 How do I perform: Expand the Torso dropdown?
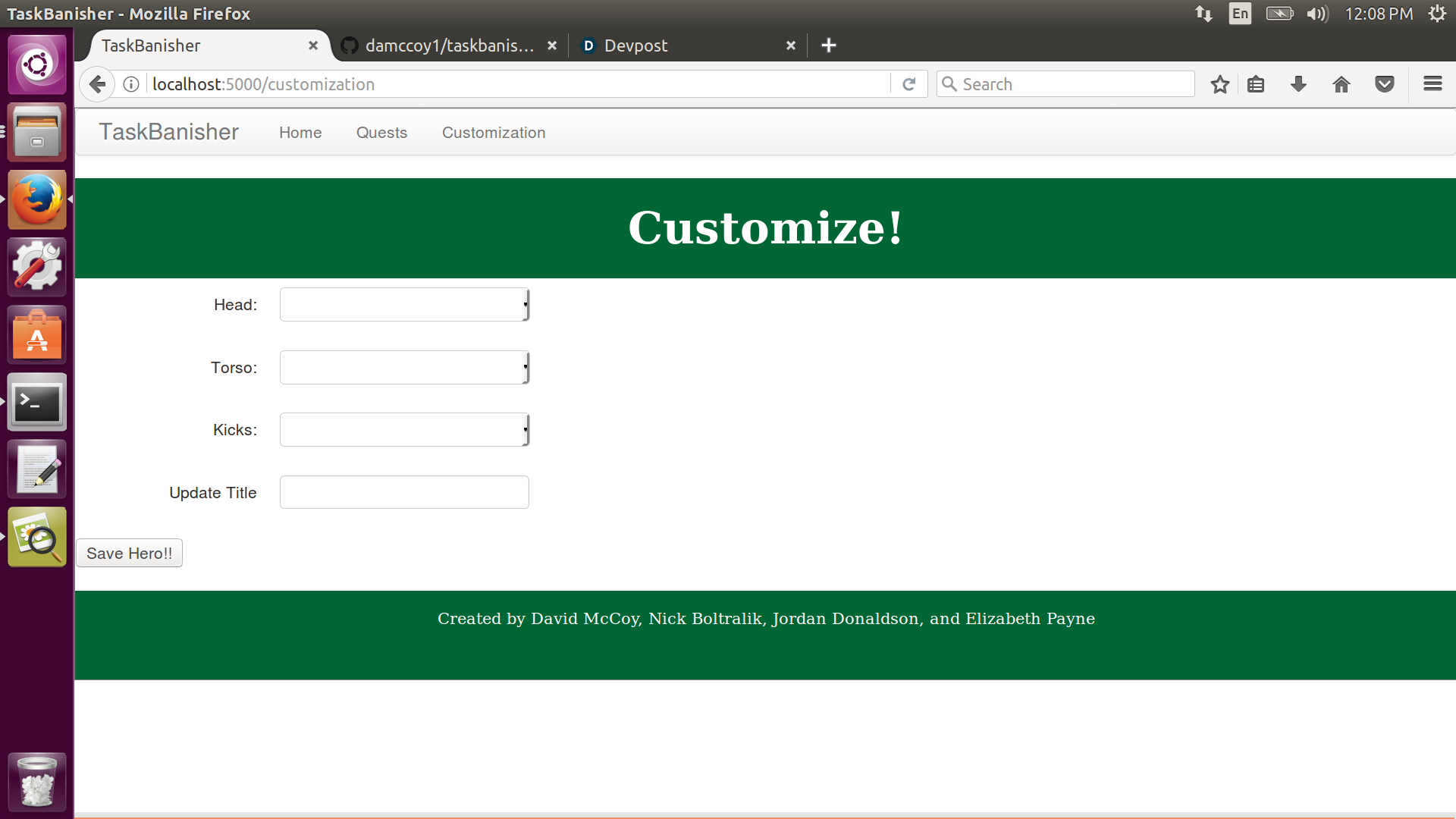[x=404, y=368]
